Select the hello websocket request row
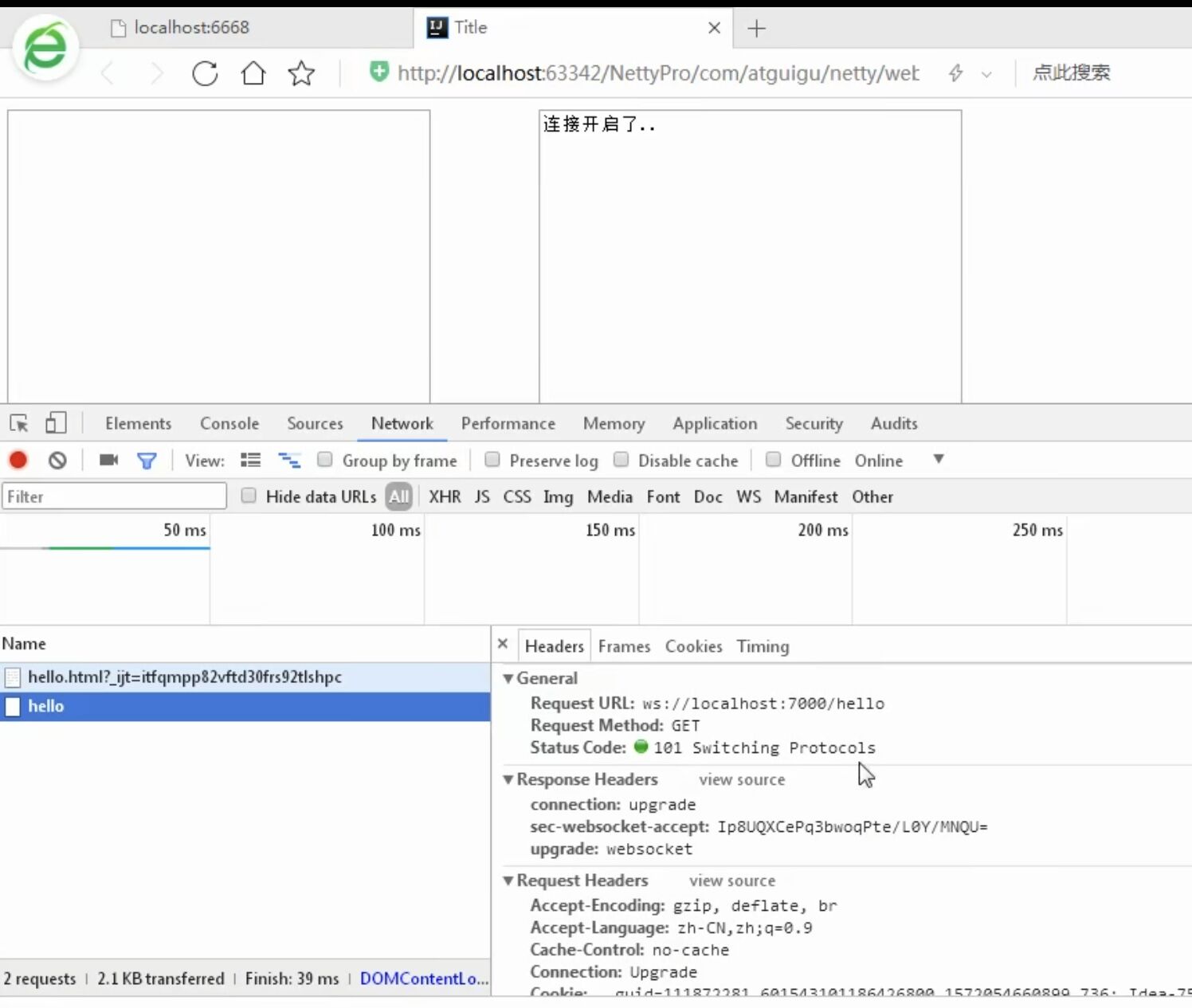Viewport: 1192px width, 1008px height. click(245, 707)
